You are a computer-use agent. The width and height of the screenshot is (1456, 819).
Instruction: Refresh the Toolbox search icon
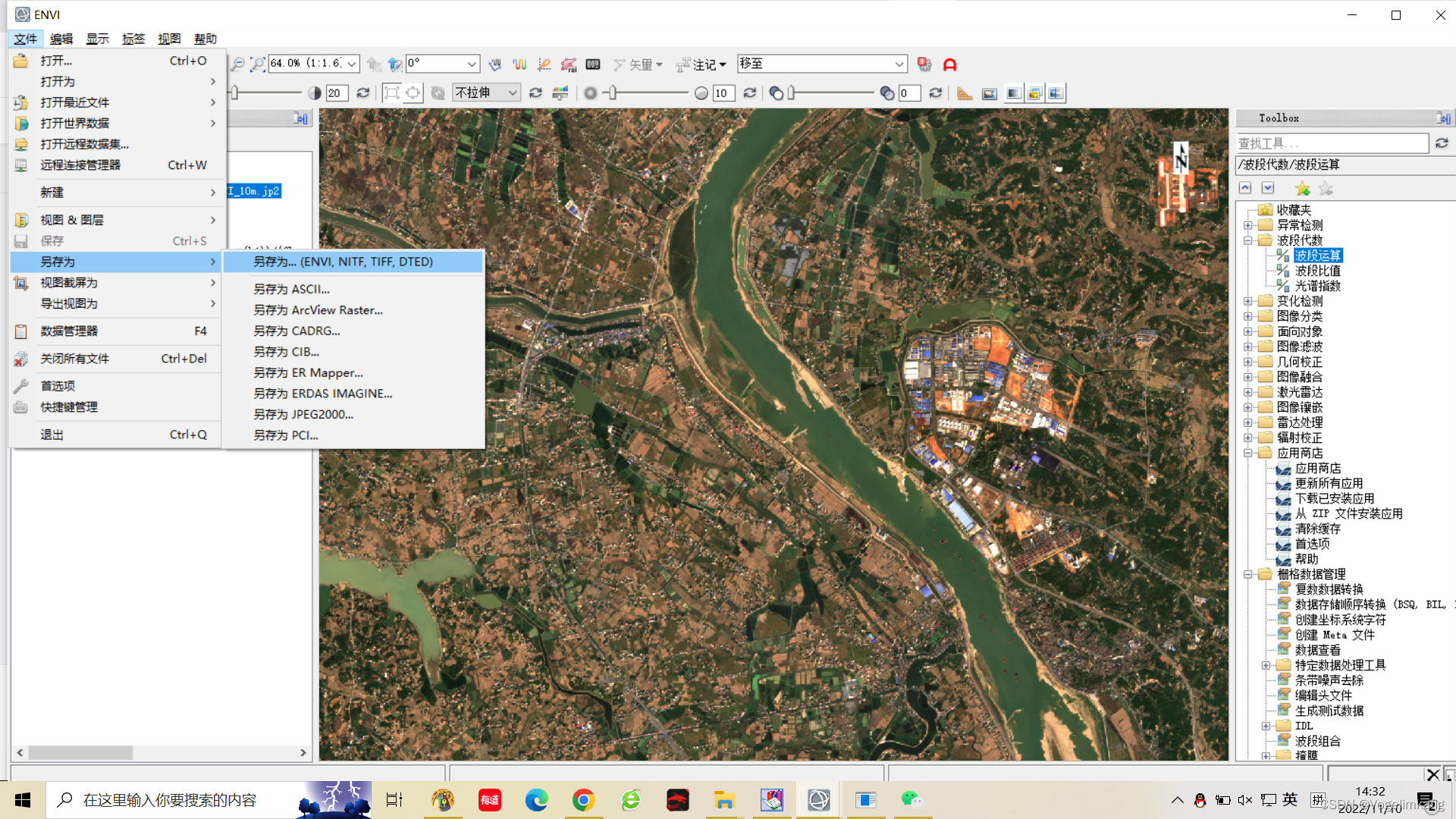coord(1442,143)
